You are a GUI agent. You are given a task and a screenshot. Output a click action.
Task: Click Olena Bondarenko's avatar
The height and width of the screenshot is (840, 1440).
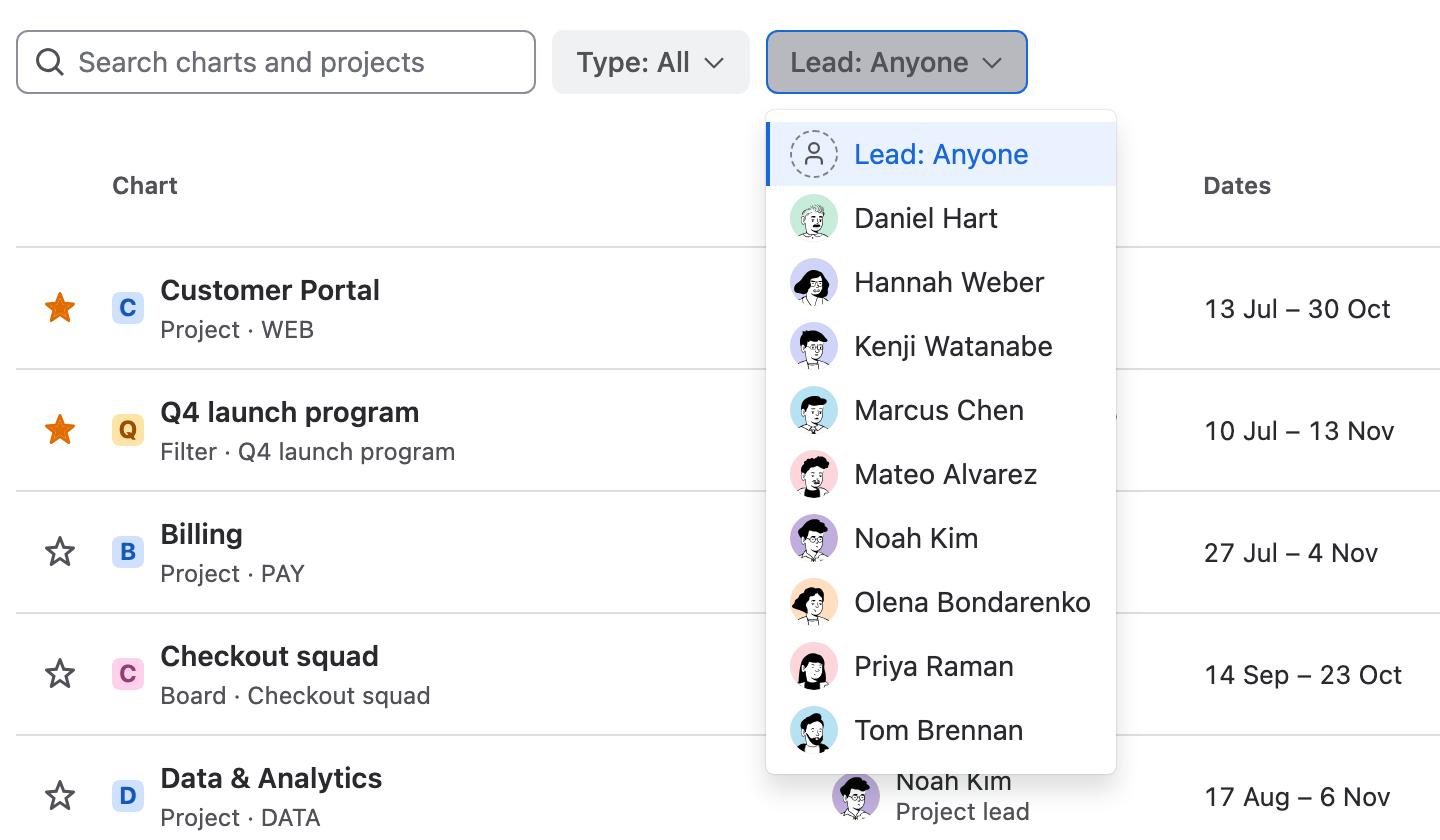[814, 602]
